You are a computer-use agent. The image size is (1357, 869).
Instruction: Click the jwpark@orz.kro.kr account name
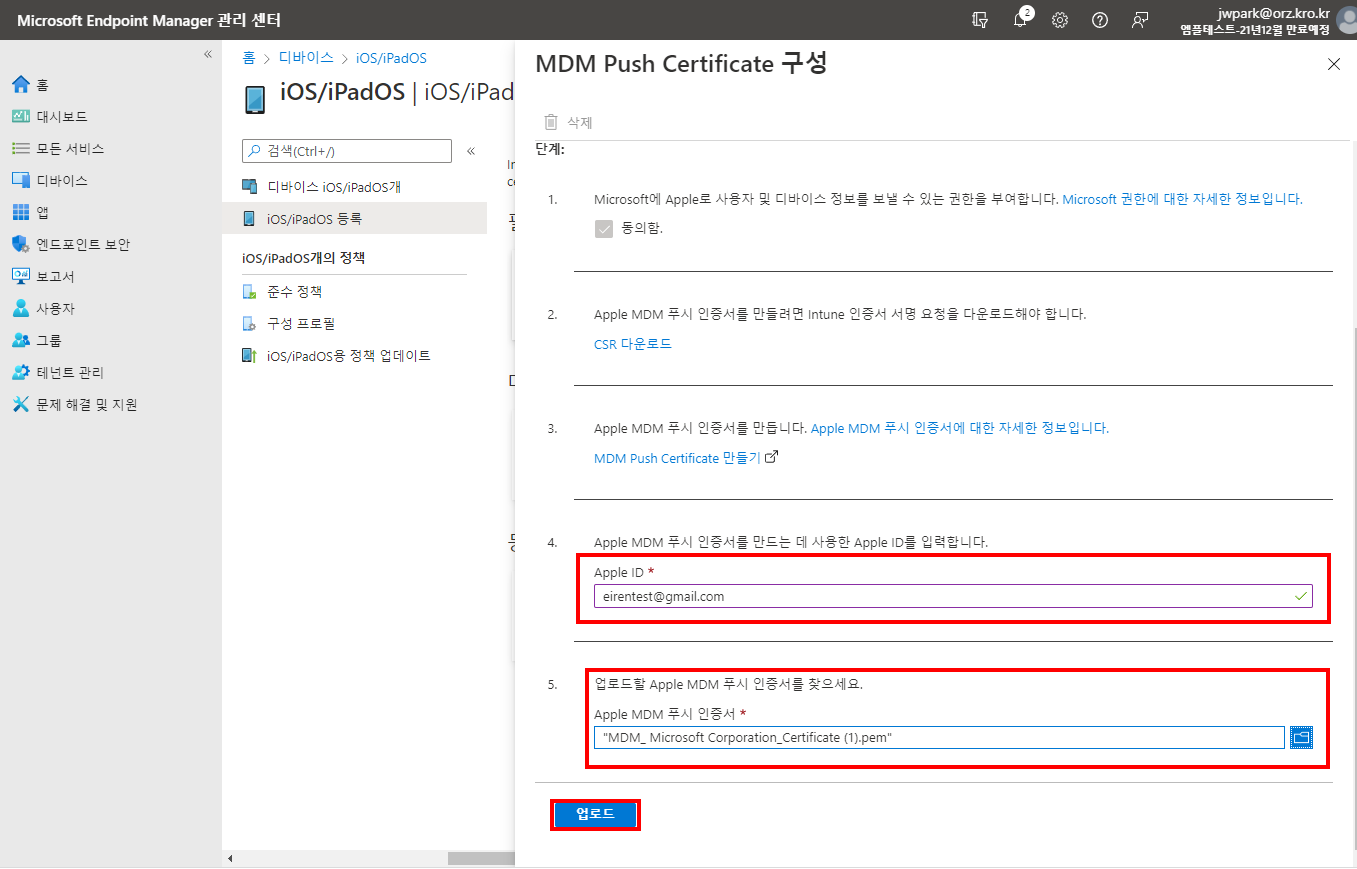(x=1273, y=13)
